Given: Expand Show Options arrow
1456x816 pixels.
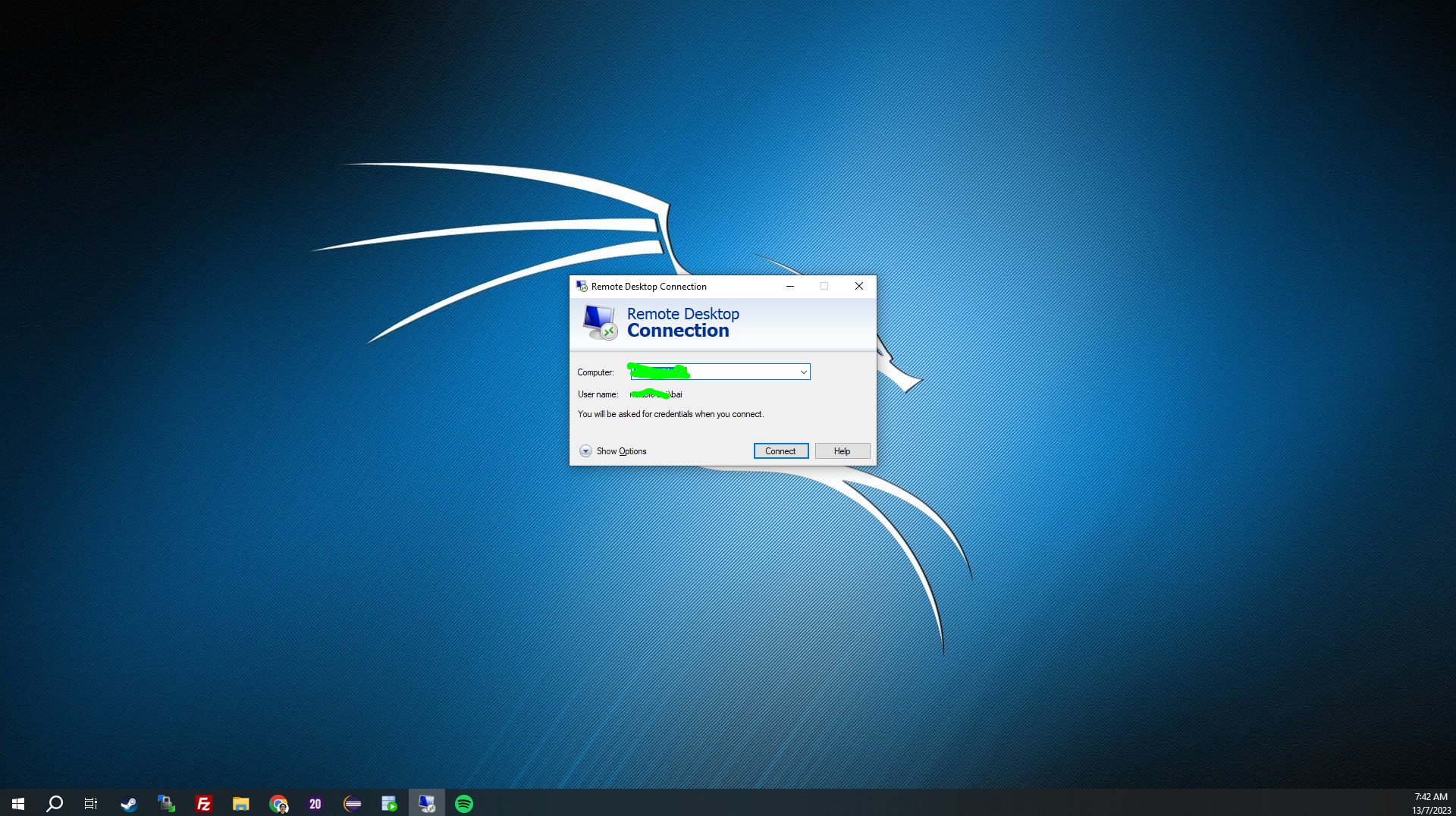Looking at the screenshot, I should coord(585,451).
